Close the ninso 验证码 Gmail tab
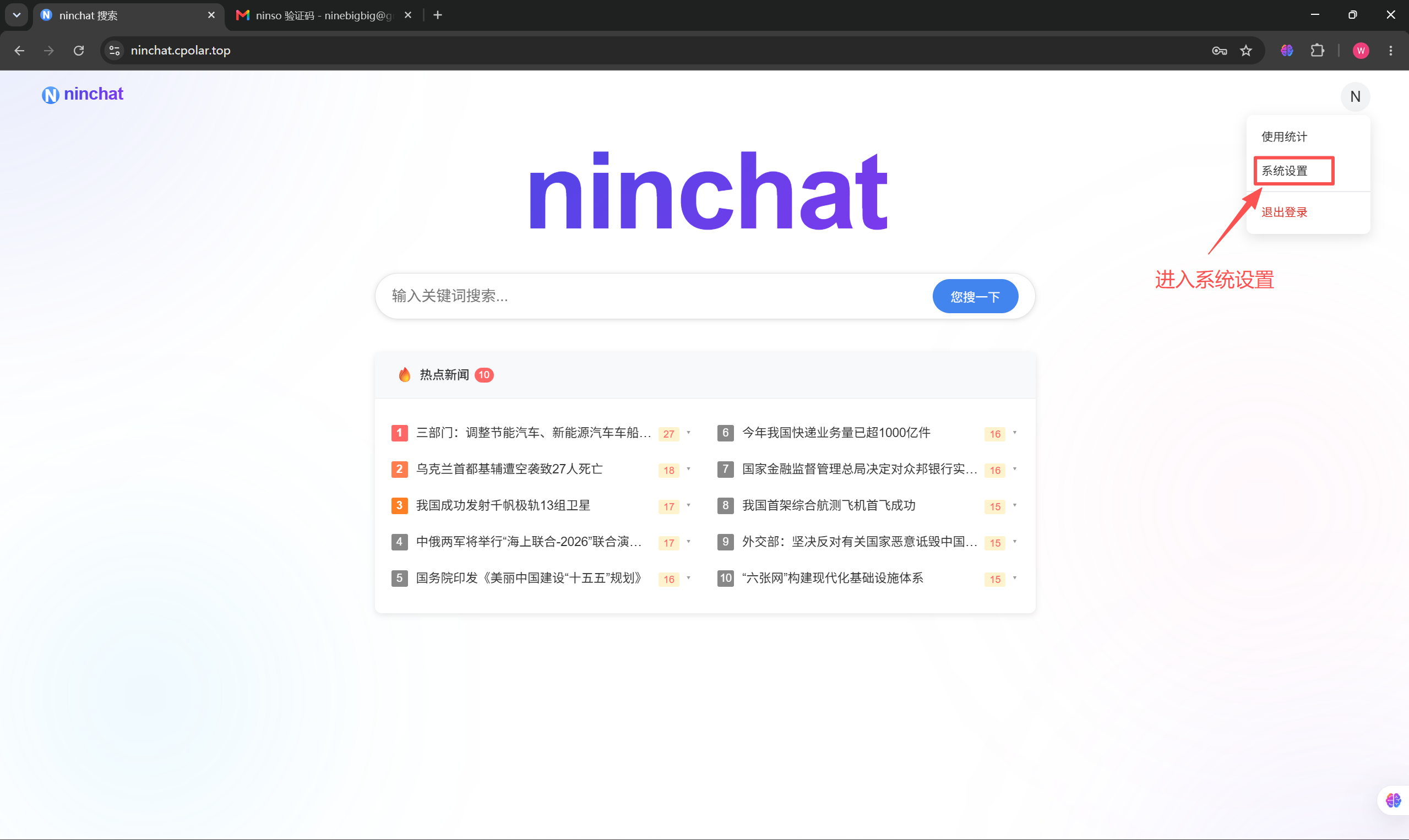1409x840 pixels. click(x=407, y=15)
